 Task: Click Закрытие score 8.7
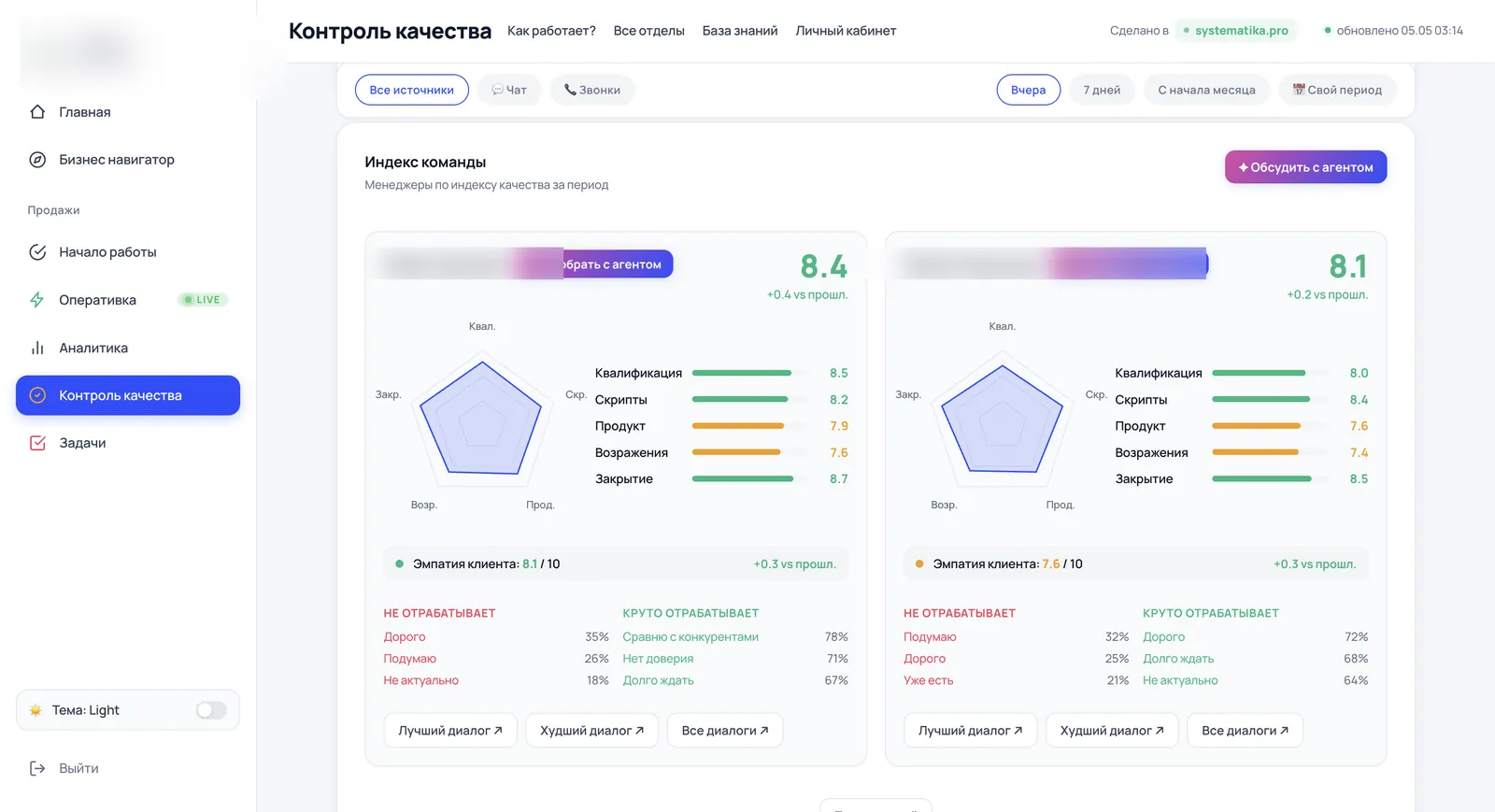(x=839, y=479)
